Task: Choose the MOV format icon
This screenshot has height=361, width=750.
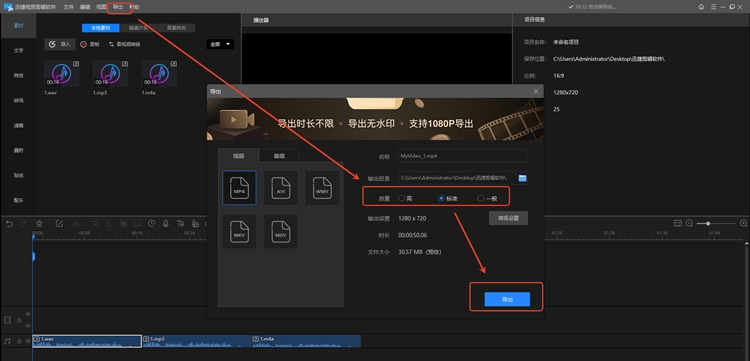Action: point(281,231)
